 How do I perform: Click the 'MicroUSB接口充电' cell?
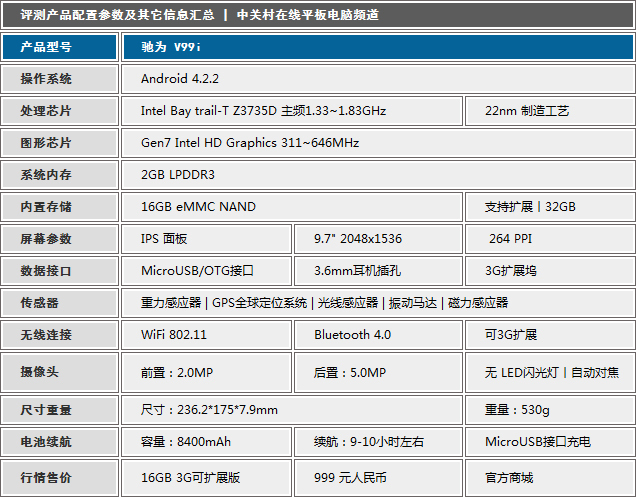coord(550,442)
